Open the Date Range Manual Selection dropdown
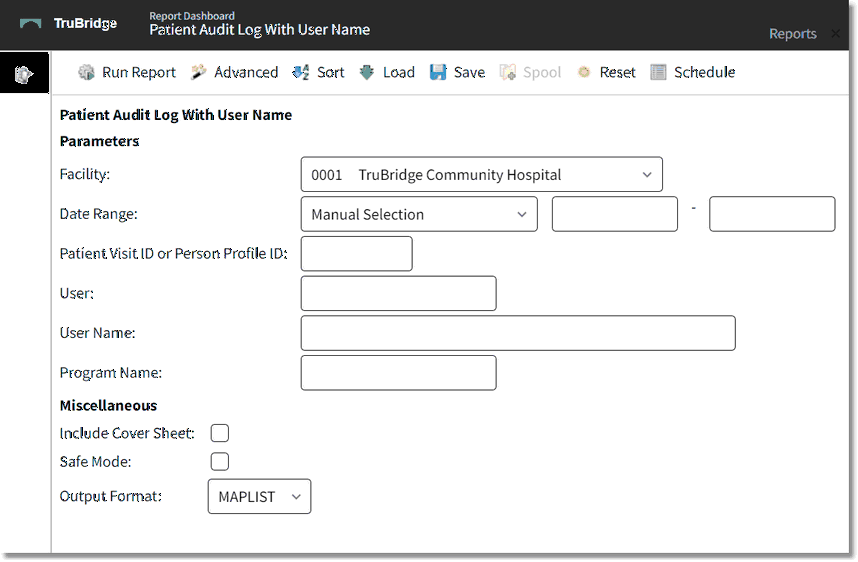This screenshot has height=562, width=858. [419, 214]
